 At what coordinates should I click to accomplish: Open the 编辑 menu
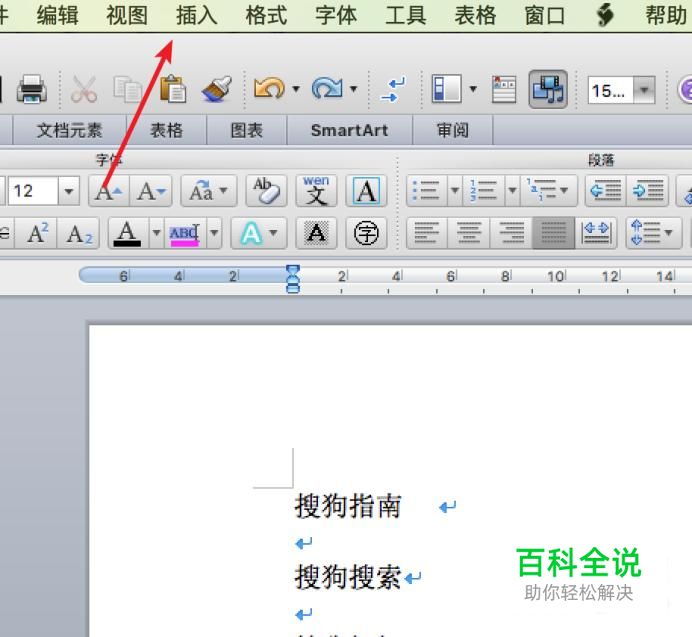(58, 15)
